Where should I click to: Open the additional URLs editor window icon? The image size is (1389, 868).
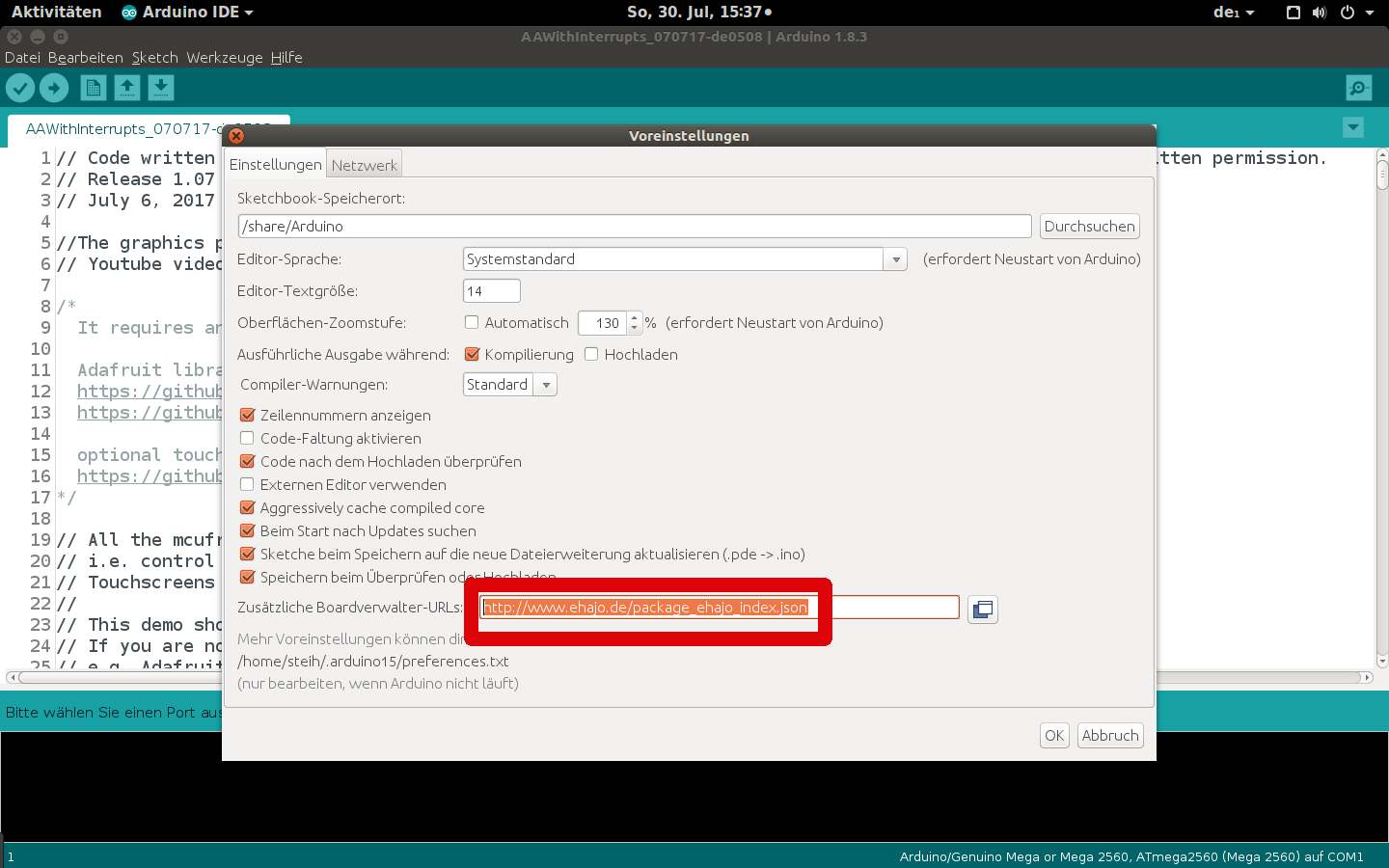[x=983, y=609]
